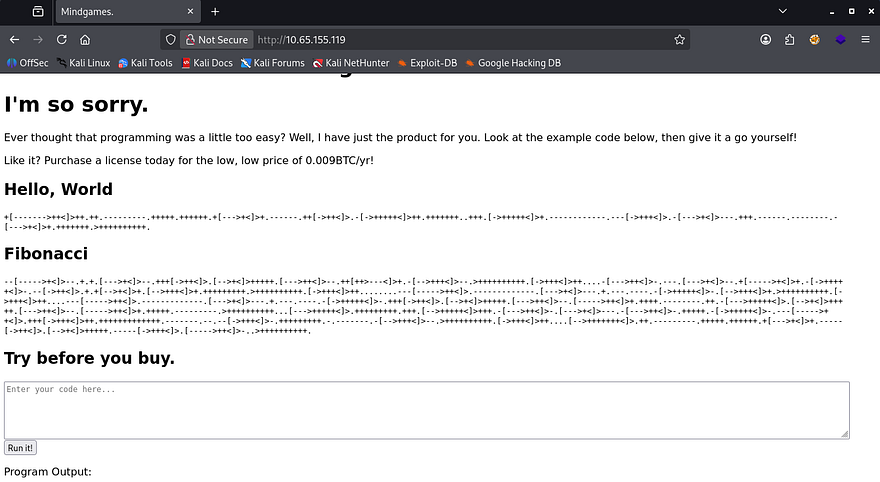This screenshot has width=880, height=482.
Task: Bookmark this page with the star icon
Action: click(680, 40)
